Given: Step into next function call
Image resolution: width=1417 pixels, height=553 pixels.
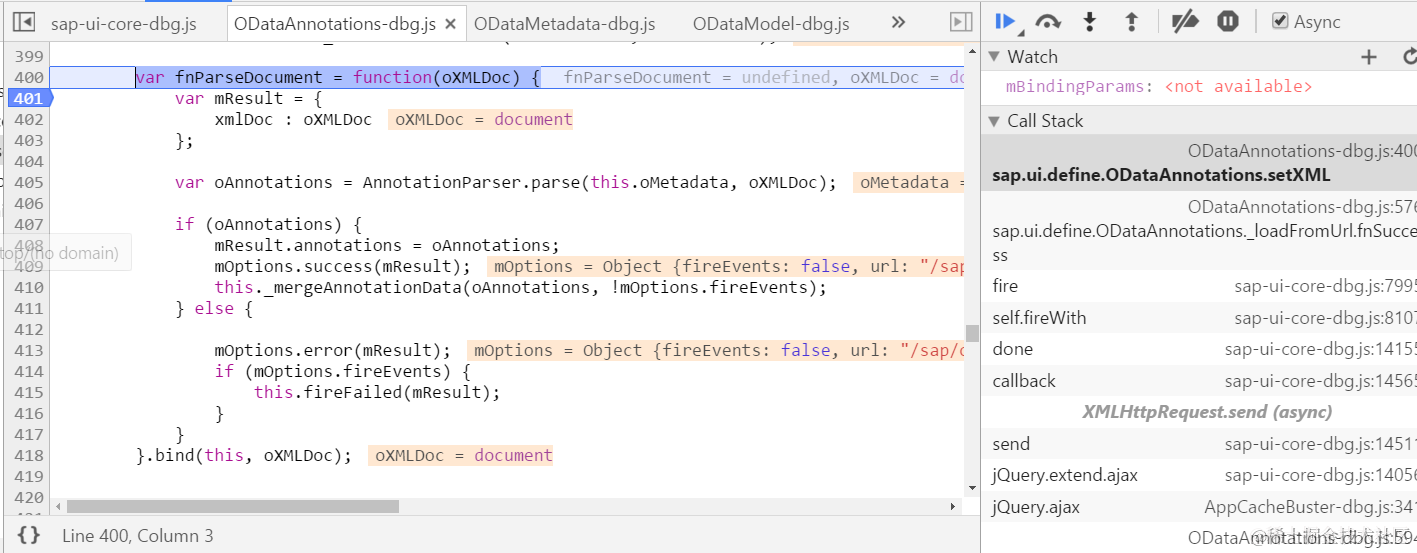Looking at the screenshot, I should click(x=1090, y=21).
